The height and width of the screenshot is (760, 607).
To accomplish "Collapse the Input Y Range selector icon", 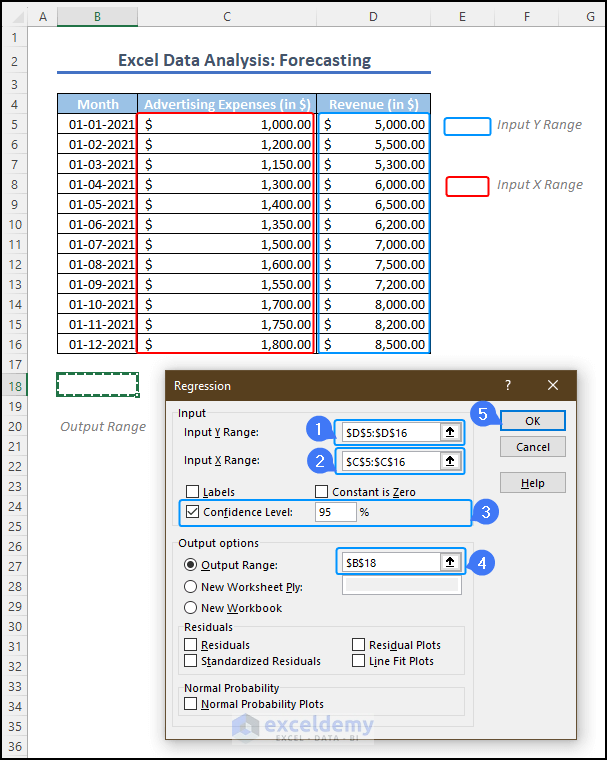I will coord(450,432).
